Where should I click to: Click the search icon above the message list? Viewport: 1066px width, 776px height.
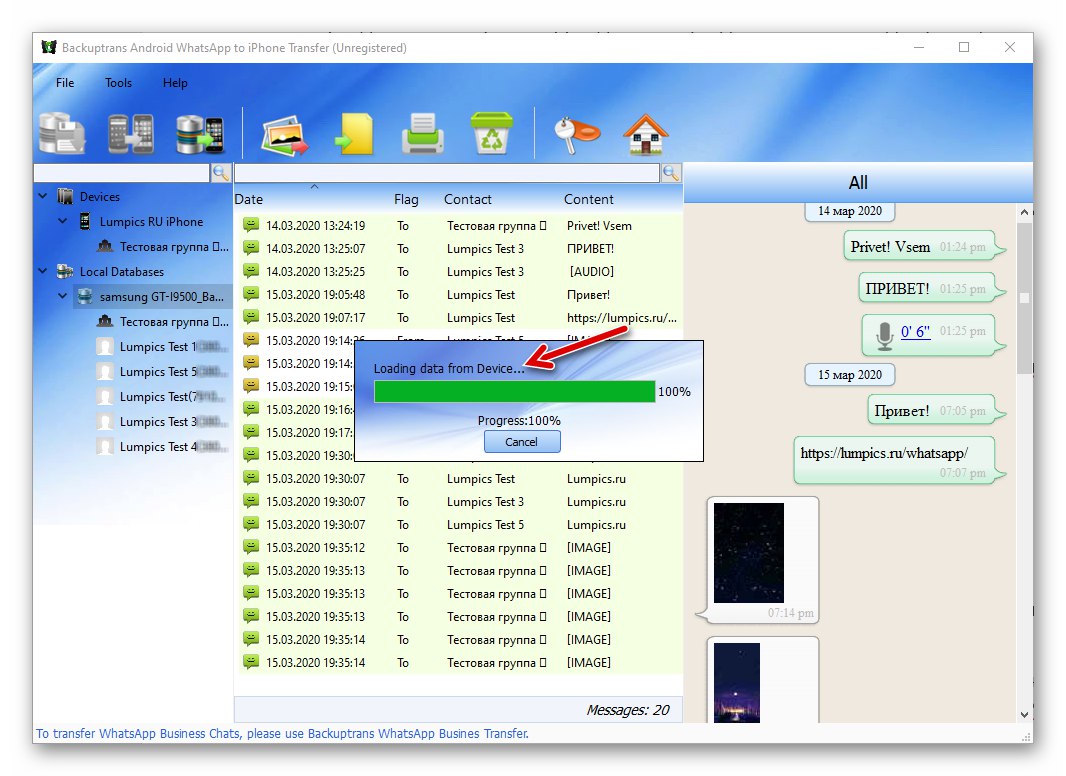(x=671, y=173)
